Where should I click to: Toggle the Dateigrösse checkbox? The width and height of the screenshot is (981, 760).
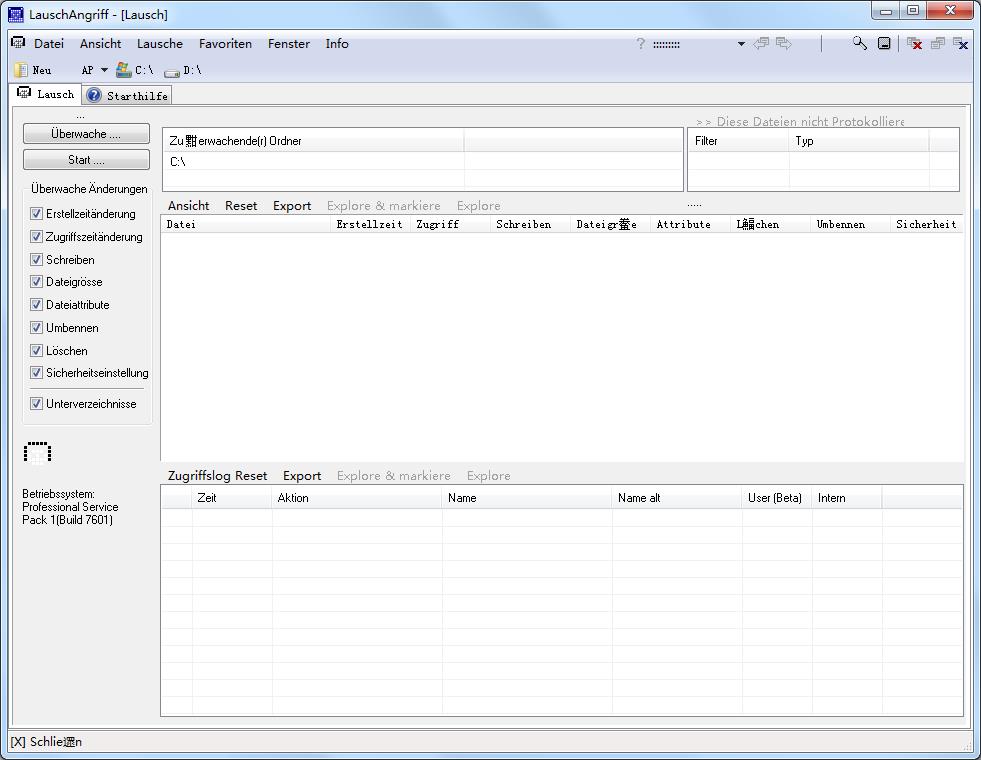click(x=37, y=282)
